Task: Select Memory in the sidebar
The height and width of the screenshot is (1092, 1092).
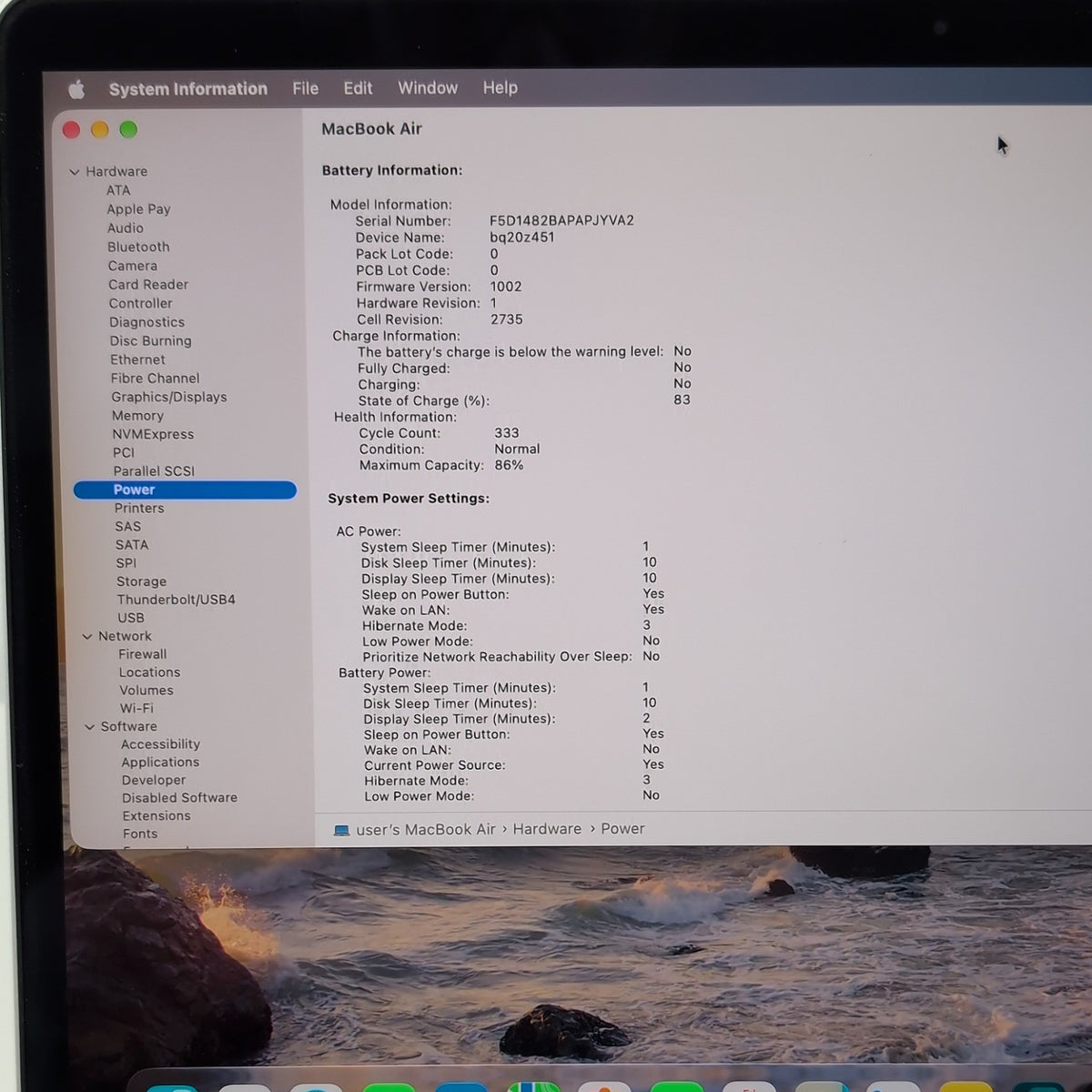Action: click(137, 415)
